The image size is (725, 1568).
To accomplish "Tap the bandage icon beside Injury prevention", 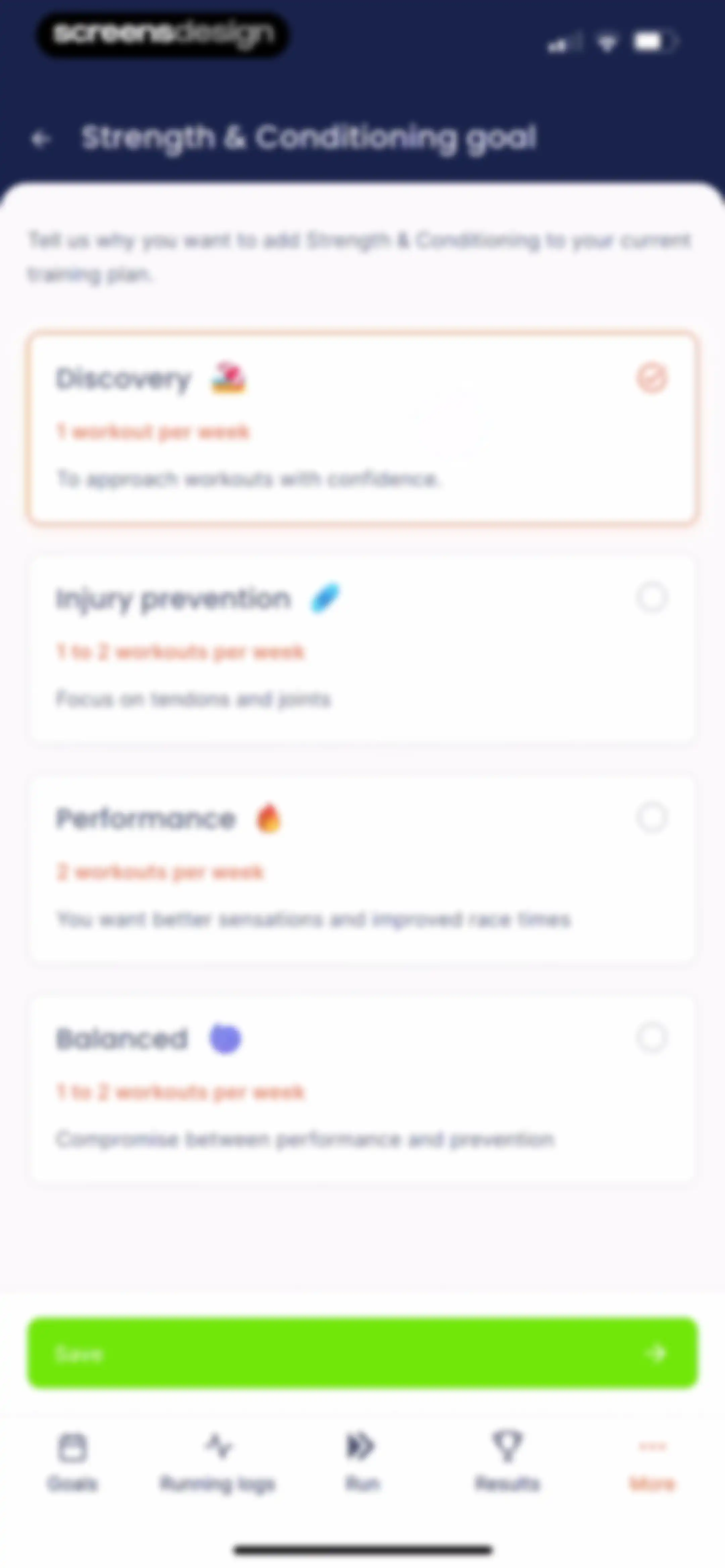I will pos(325,598).
